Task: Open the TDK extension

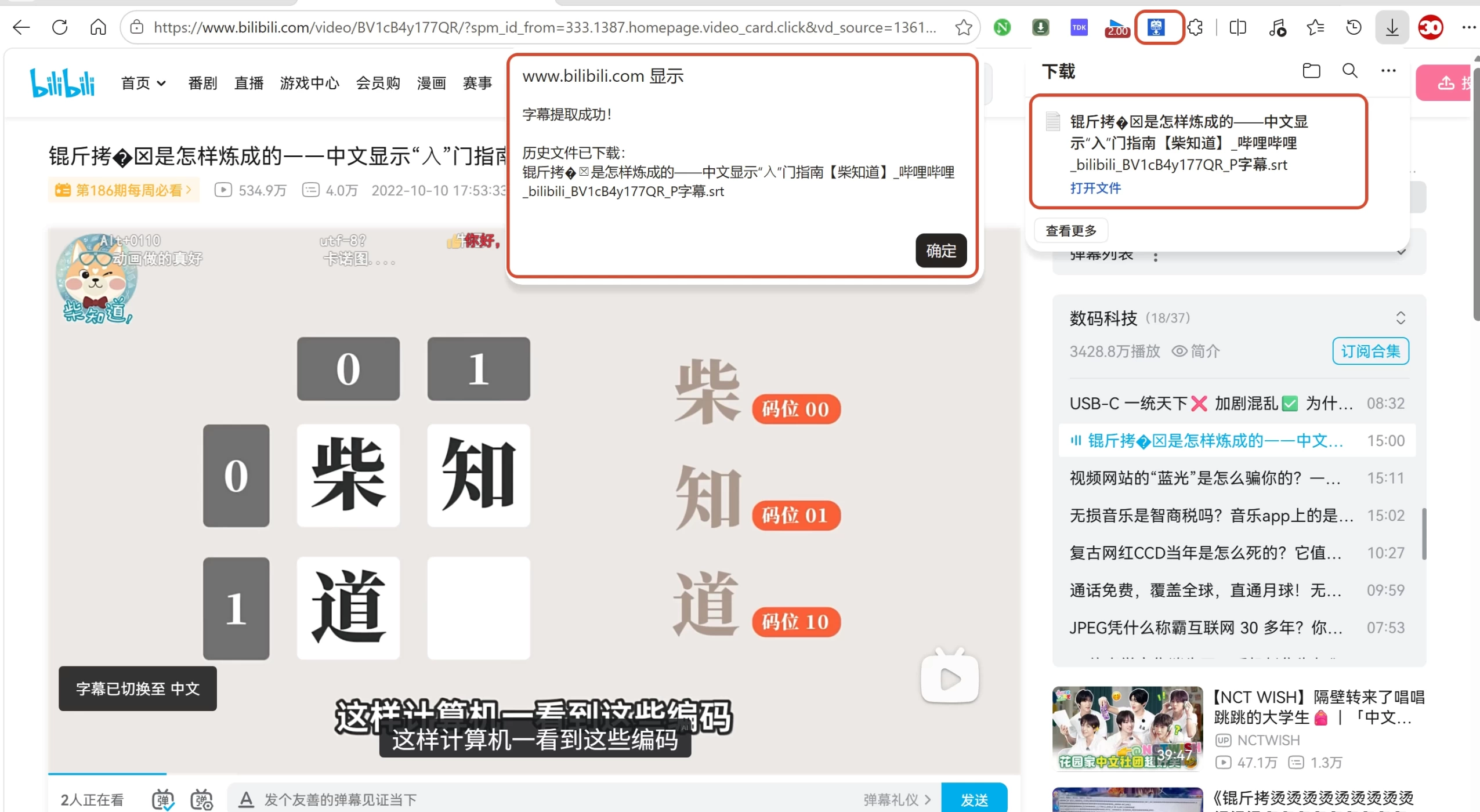Action: (1079, 27)
